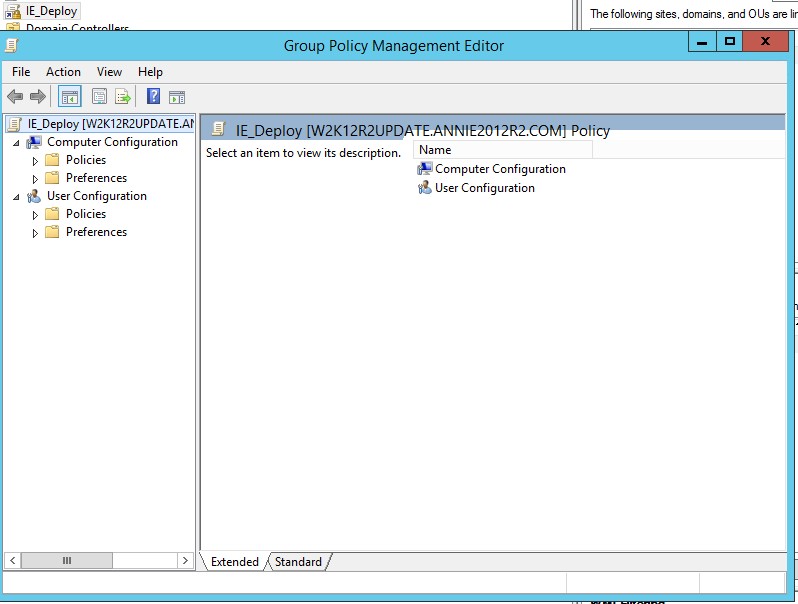Viewport: 798px width, 604px height.
Task: Click the Back arrow toolbar icon
Action: (15, 97)
